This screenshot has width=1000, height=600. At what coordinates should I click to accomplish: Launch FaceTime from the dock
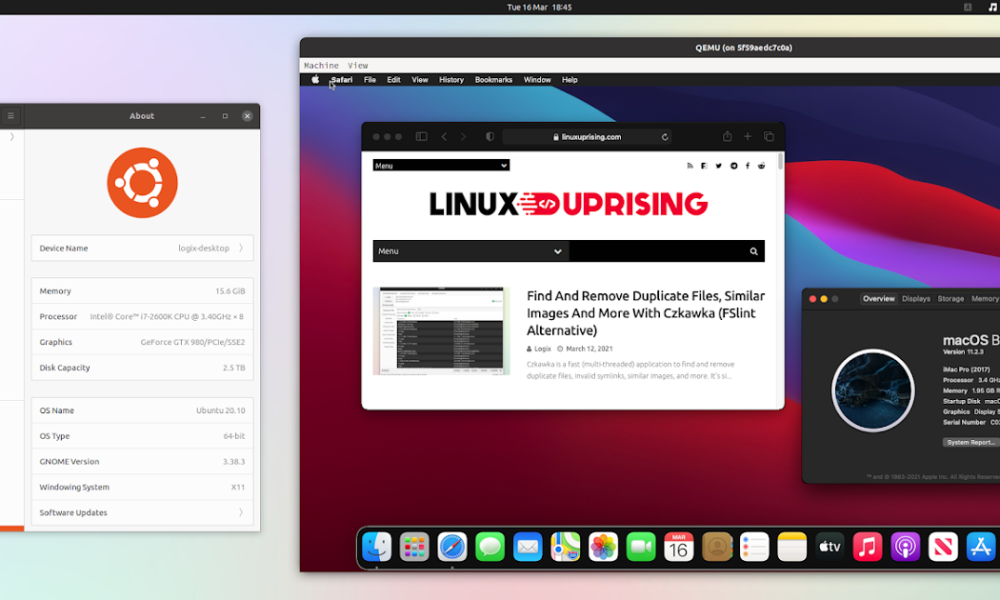tap(641, 546)
